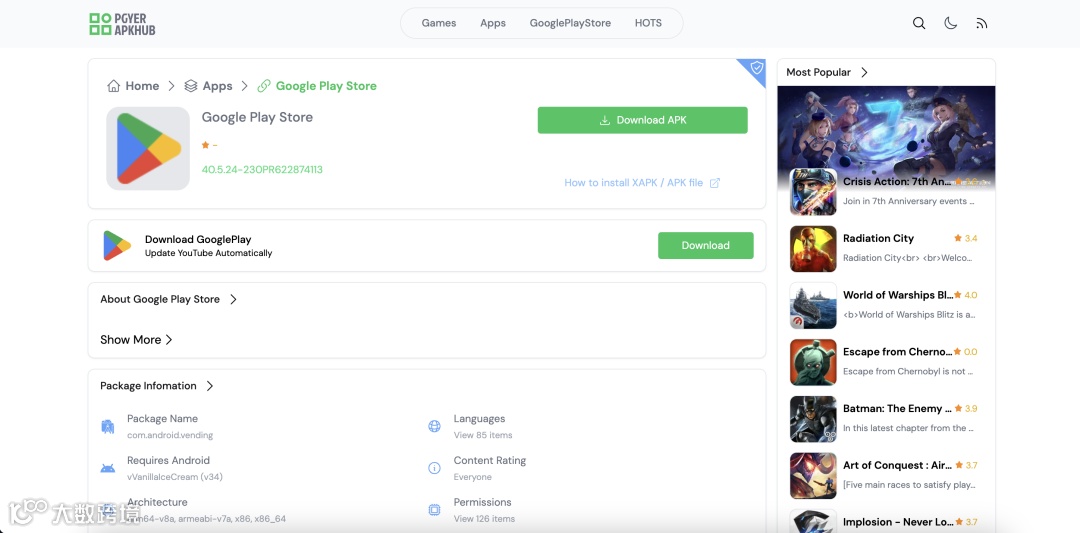Click the Everyone content rating value
Viewport: 1080px width, 533px height.
tap(472, 477)
